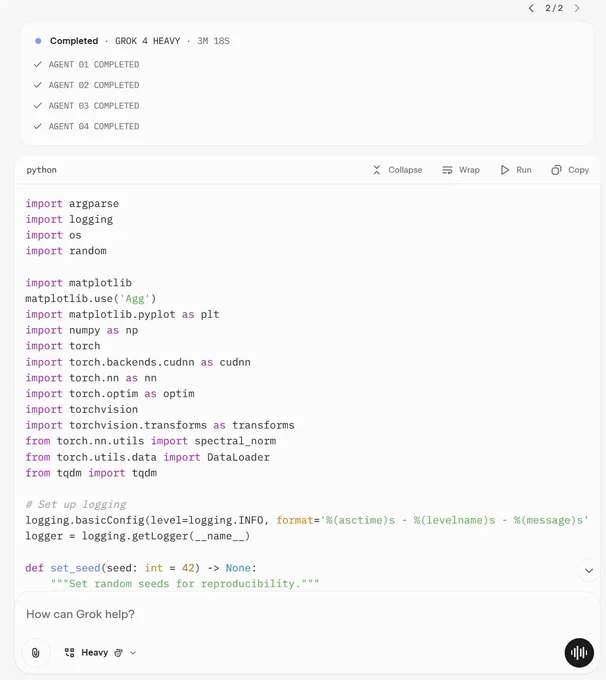Click the Heavy mode grid icon
Viewport: 606px width, 680px height.
point(69,653)
